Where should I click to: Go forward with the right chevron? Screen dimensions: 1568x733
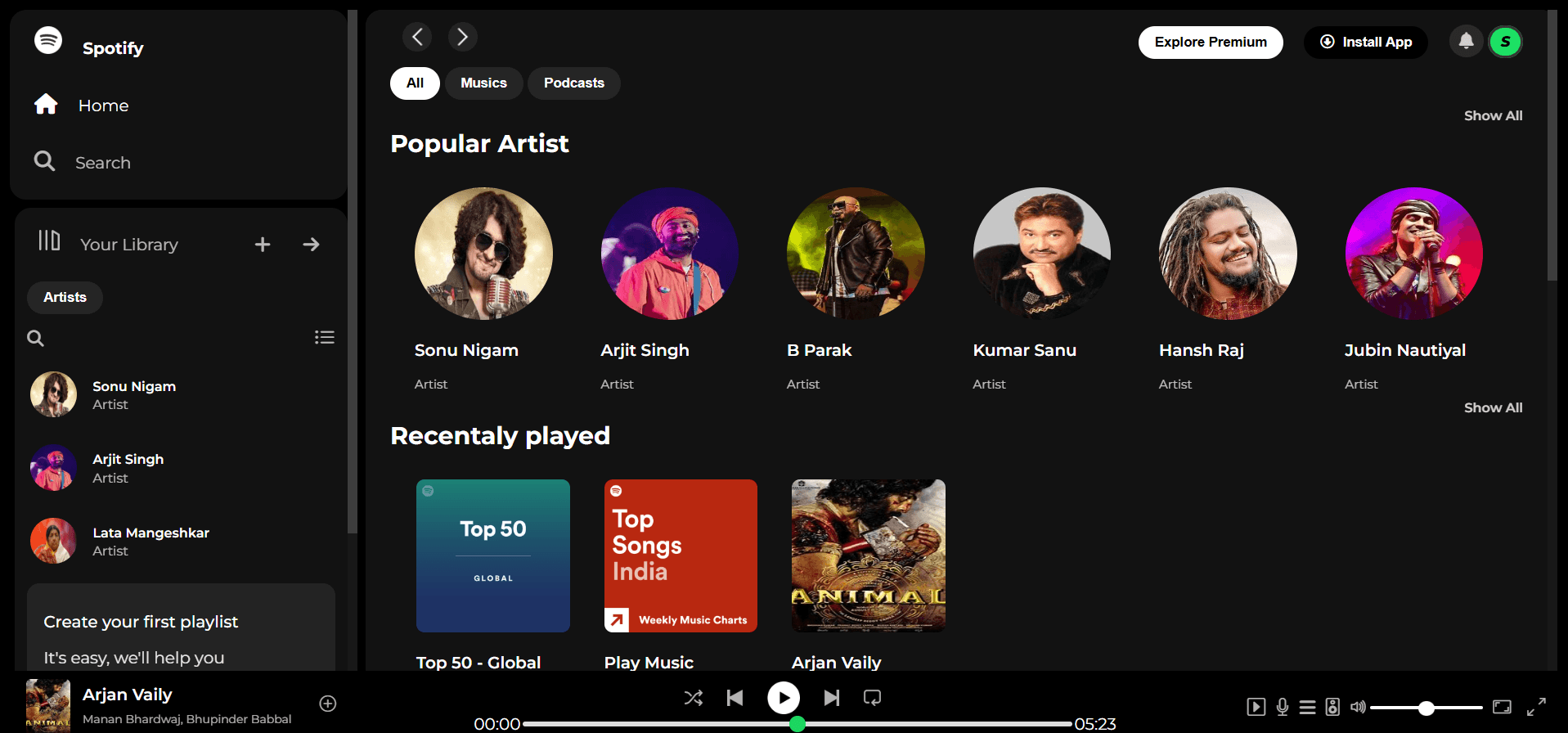point(463,37)
